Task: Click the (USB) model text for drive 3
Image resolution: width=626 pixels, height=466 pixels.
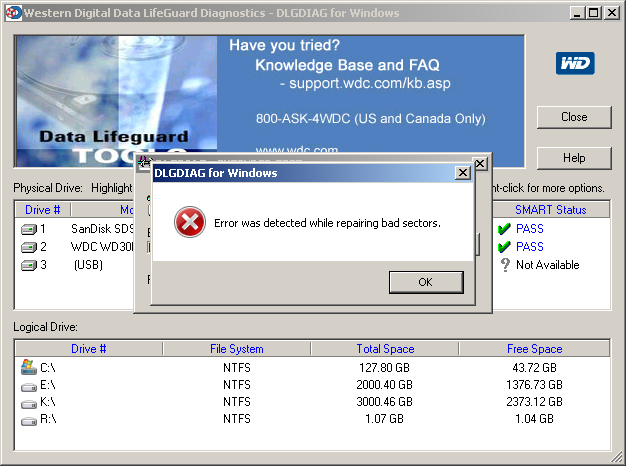Action: pyautogui.click(x=88, y=265)
